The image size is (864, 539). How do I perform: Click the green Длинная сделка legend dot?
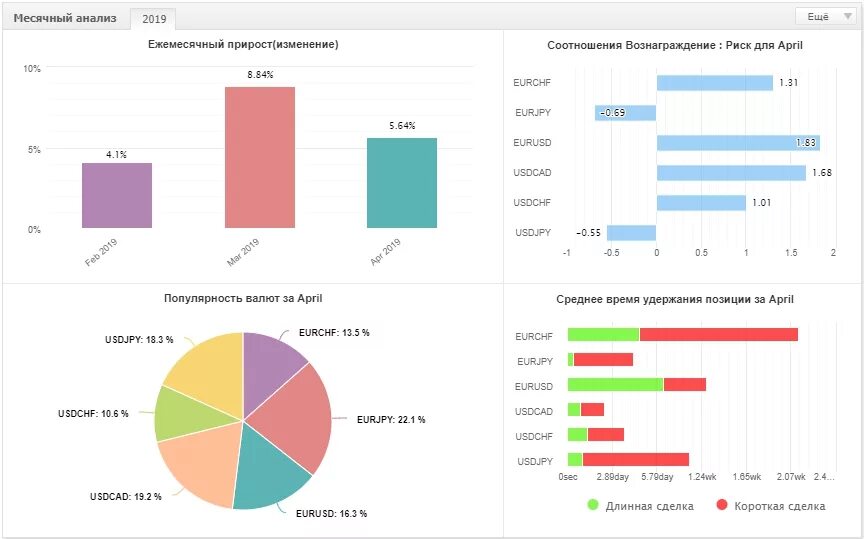coord(593,504)
